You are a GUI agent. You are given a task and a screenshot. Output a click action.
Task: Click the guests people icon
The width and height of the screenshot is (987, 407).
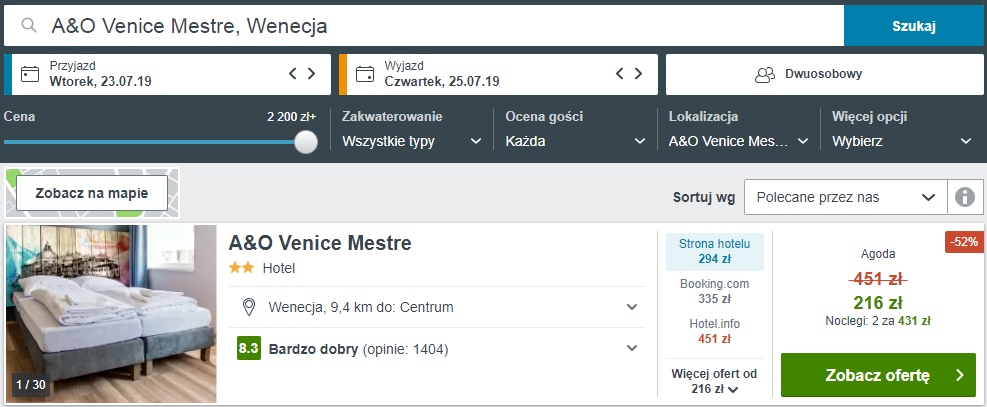click(765, 74)
